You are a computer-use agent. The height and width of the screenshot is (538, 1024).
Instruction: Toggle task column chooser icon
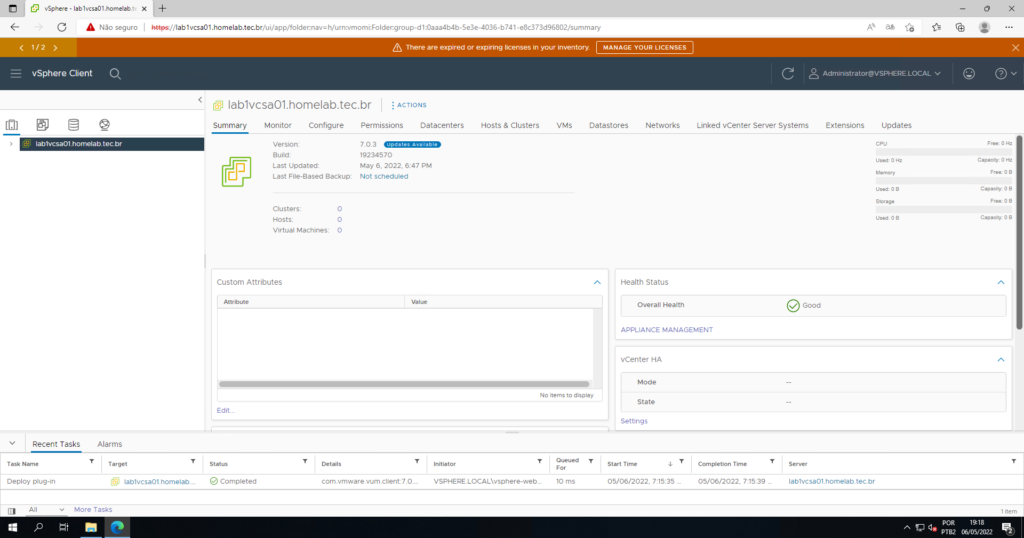tap(11, 511)
